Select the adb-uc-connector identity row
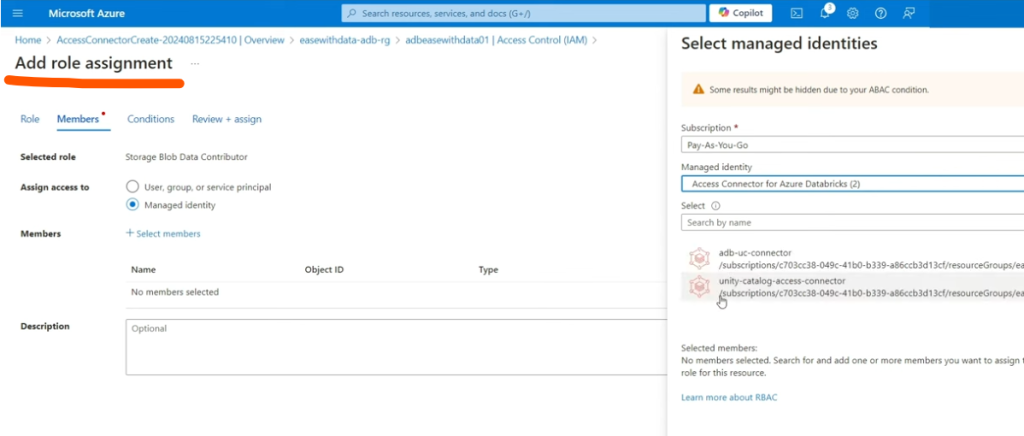The height and width of the screenshot is (436, 1024). tap(852, 258)
